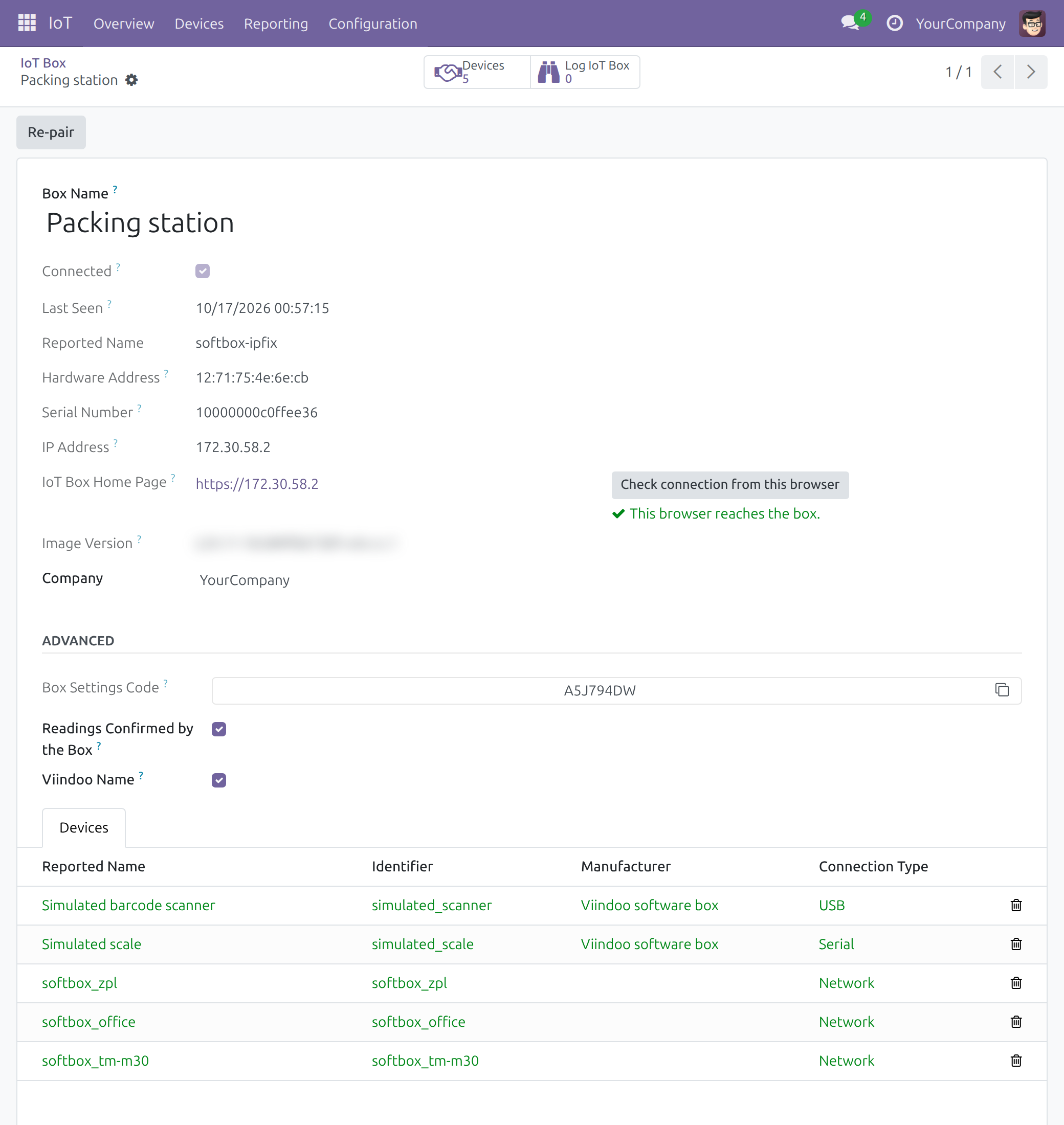Open the https://172.30.58.2 home page link
This screenshot has height=1125, width=1064.
tap(257, 484)
